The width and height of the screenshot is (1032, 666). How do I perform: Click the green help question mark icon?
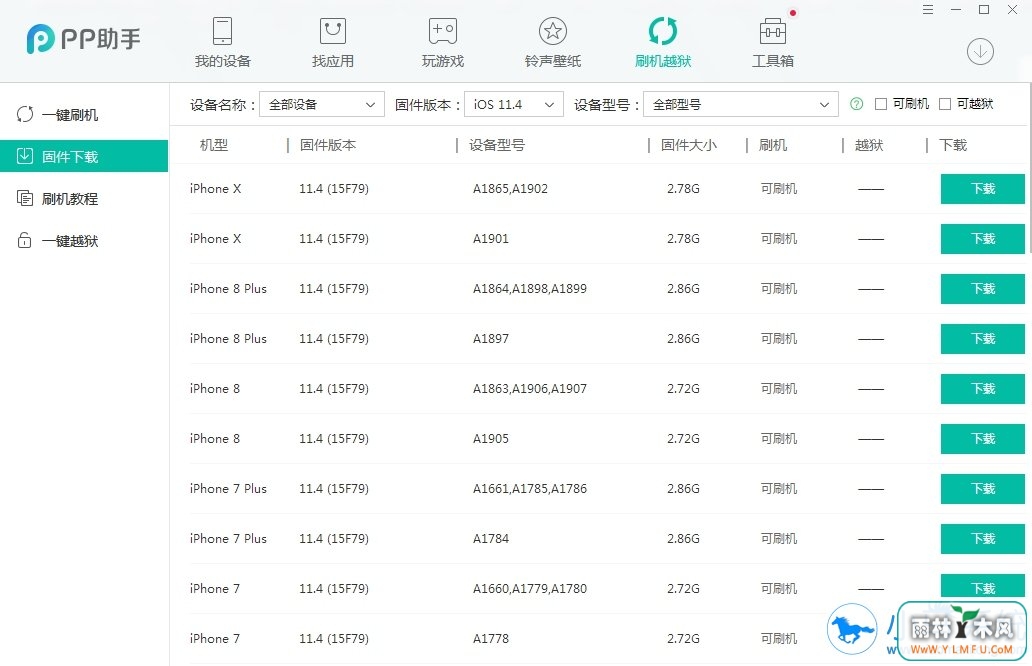tap(856, 104)
